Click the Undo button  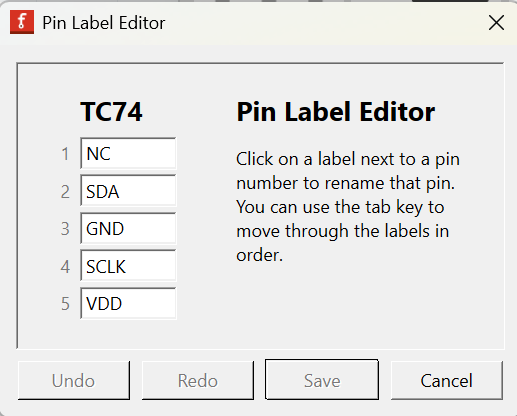(74, 380)
